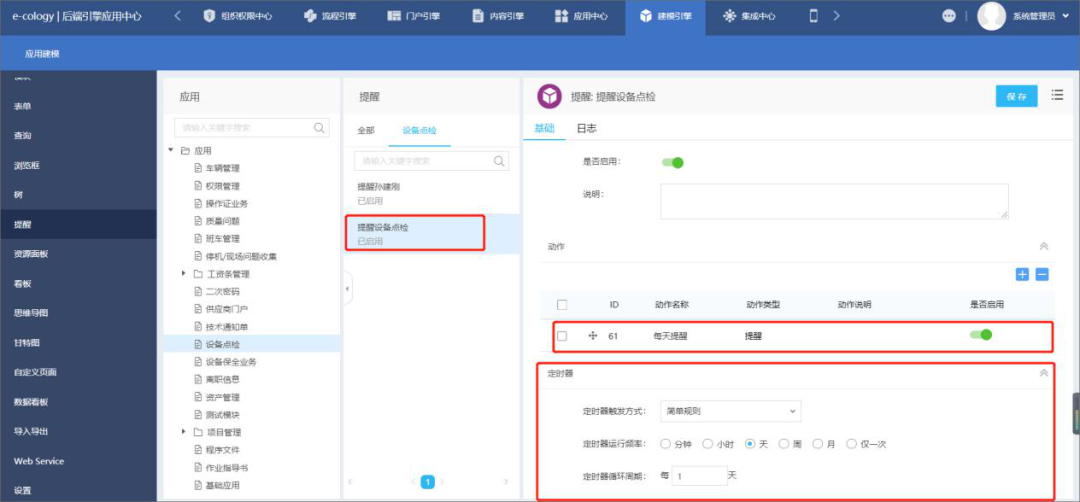Screen dimensions: 1080x502
Task: Check the checkbox for action 61
Action: [562, 336]
